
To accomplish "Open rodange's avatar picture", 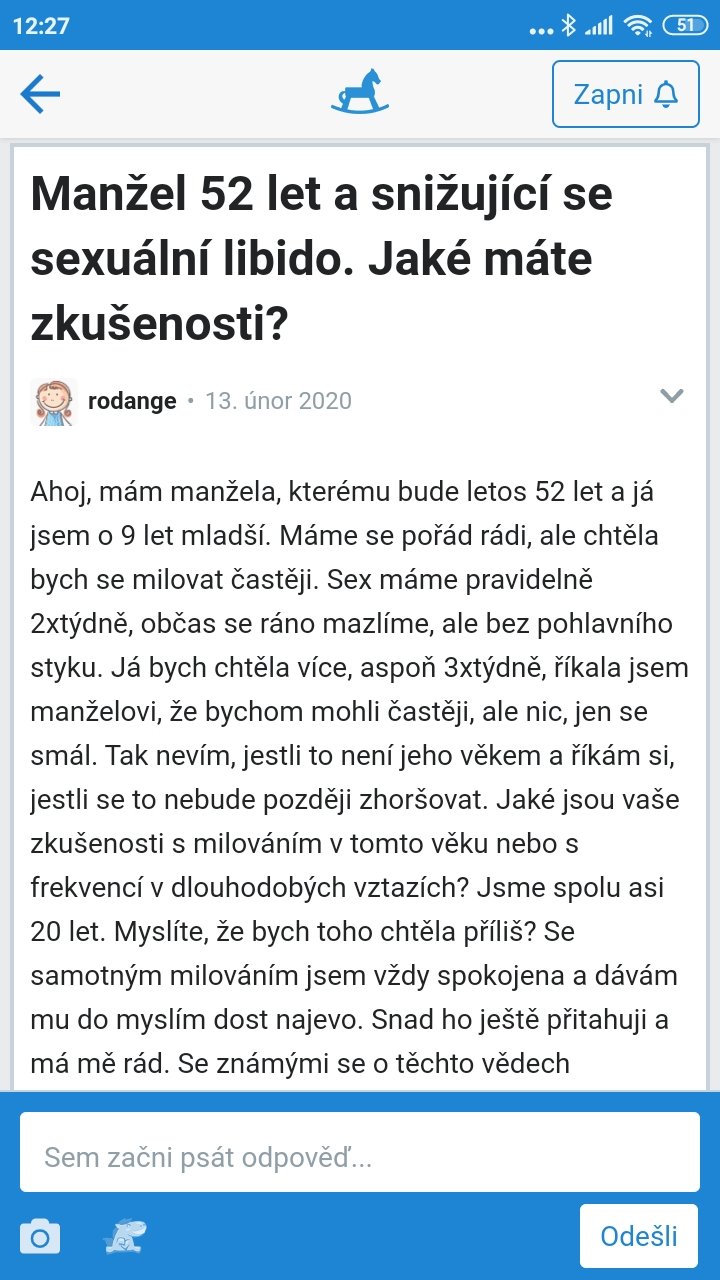I will tap(54, 402).
